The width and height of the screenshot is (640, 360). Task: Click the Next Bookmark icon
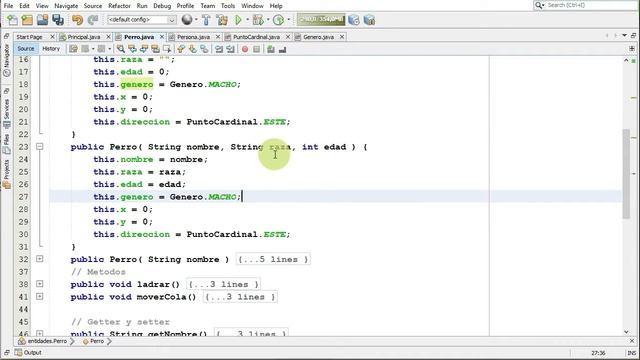coord(192,49)
